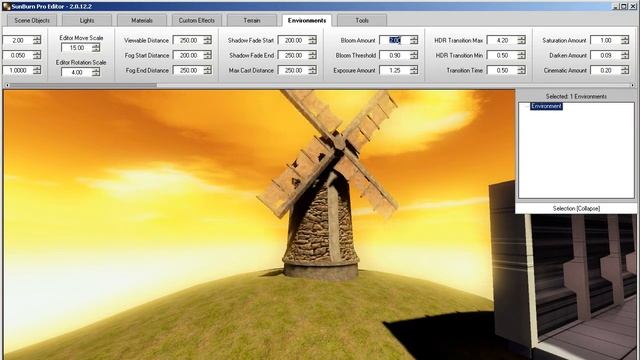Adjust the spinner beside the 1.0000 field

[37, 70]
